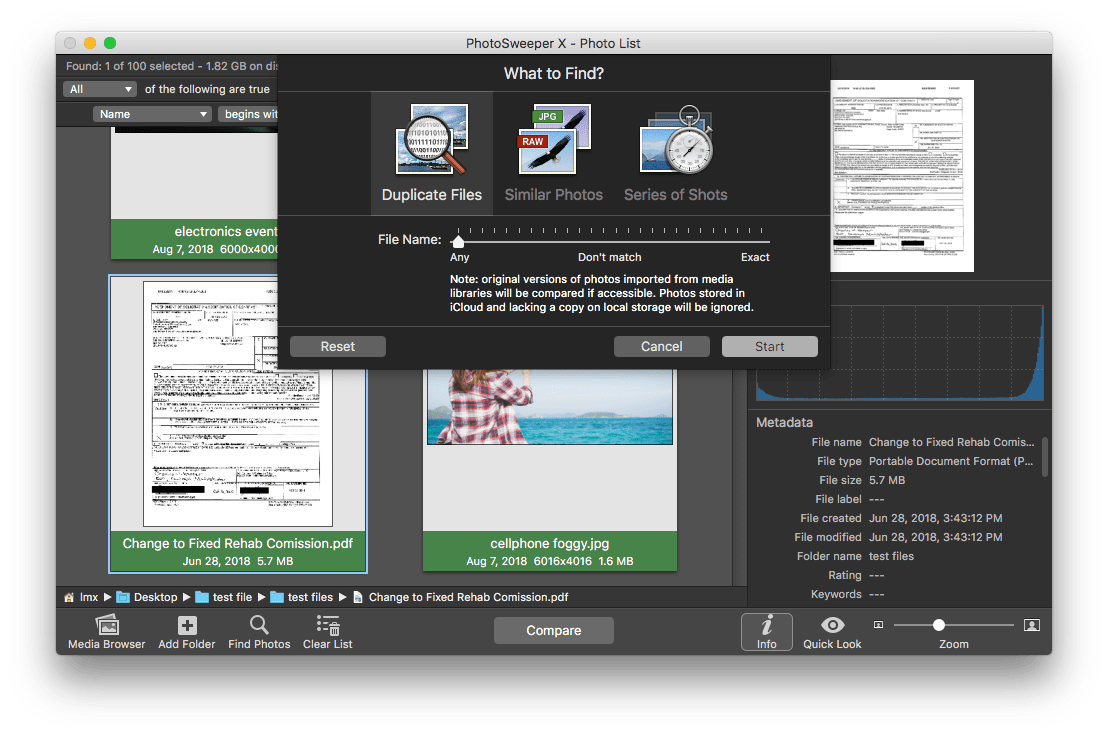Screen dimensions: 1108x735
Task: Open the 'All' match condition dropdown
Action: (100, 89)
